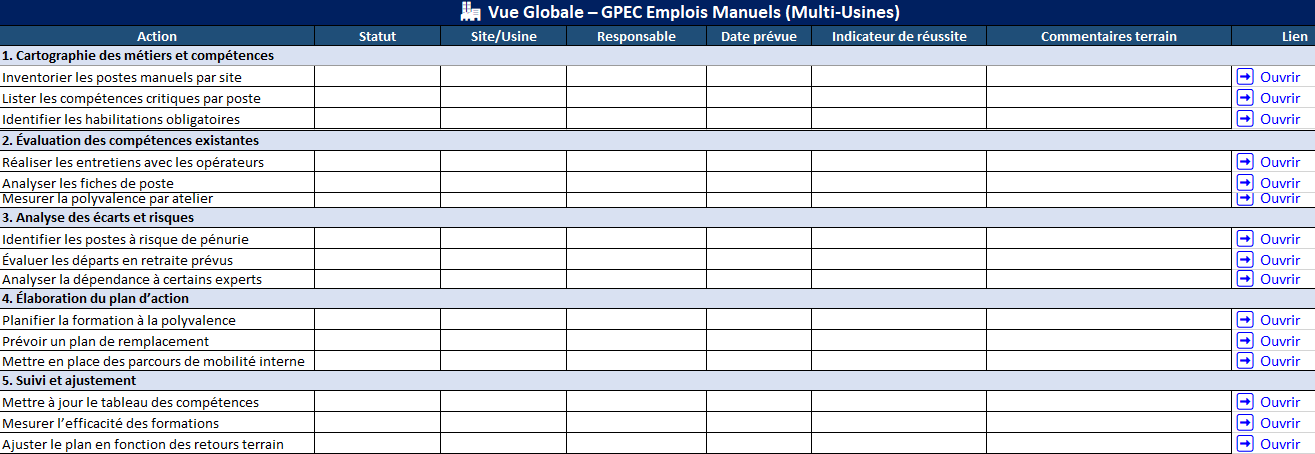The width and height of the screenshot is (1315, 454).
Task: Open Ouvrir link for Identifier les habilitations obligatoires
Action: point(1279,119)
